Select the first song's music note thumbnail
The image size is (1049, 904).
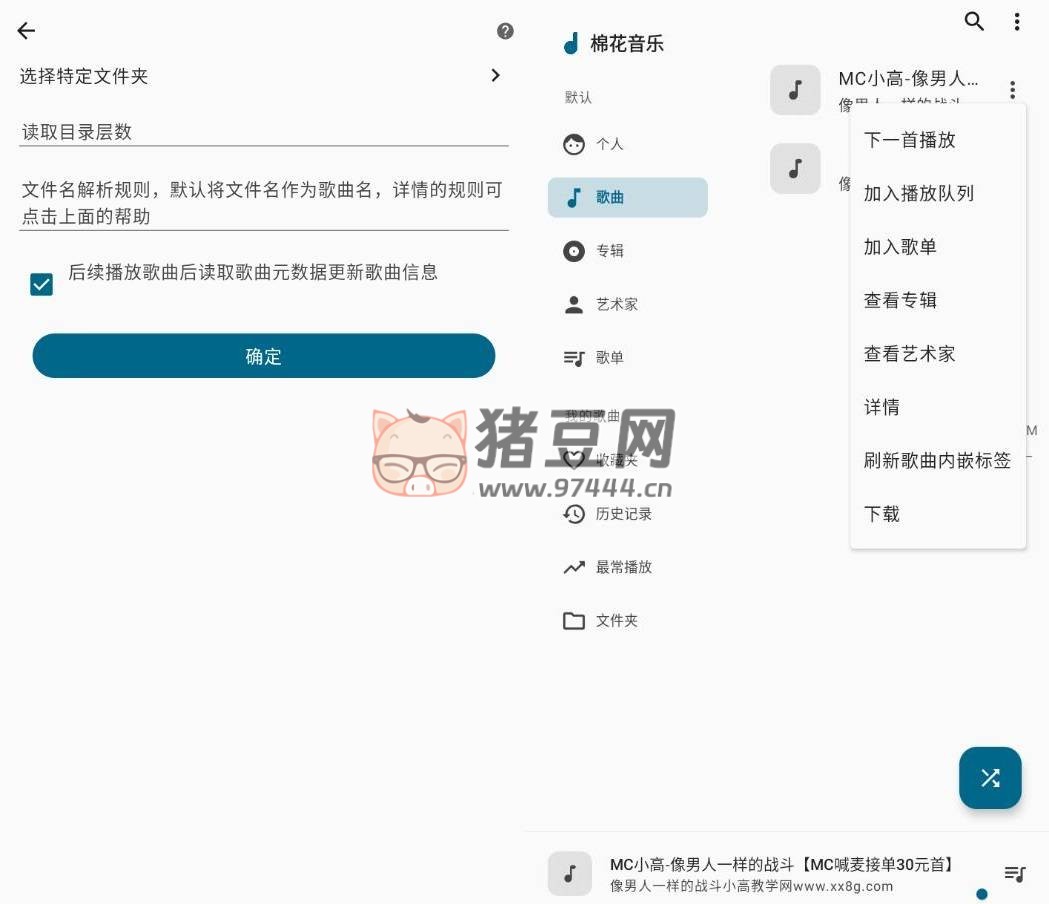pos(795,90)
